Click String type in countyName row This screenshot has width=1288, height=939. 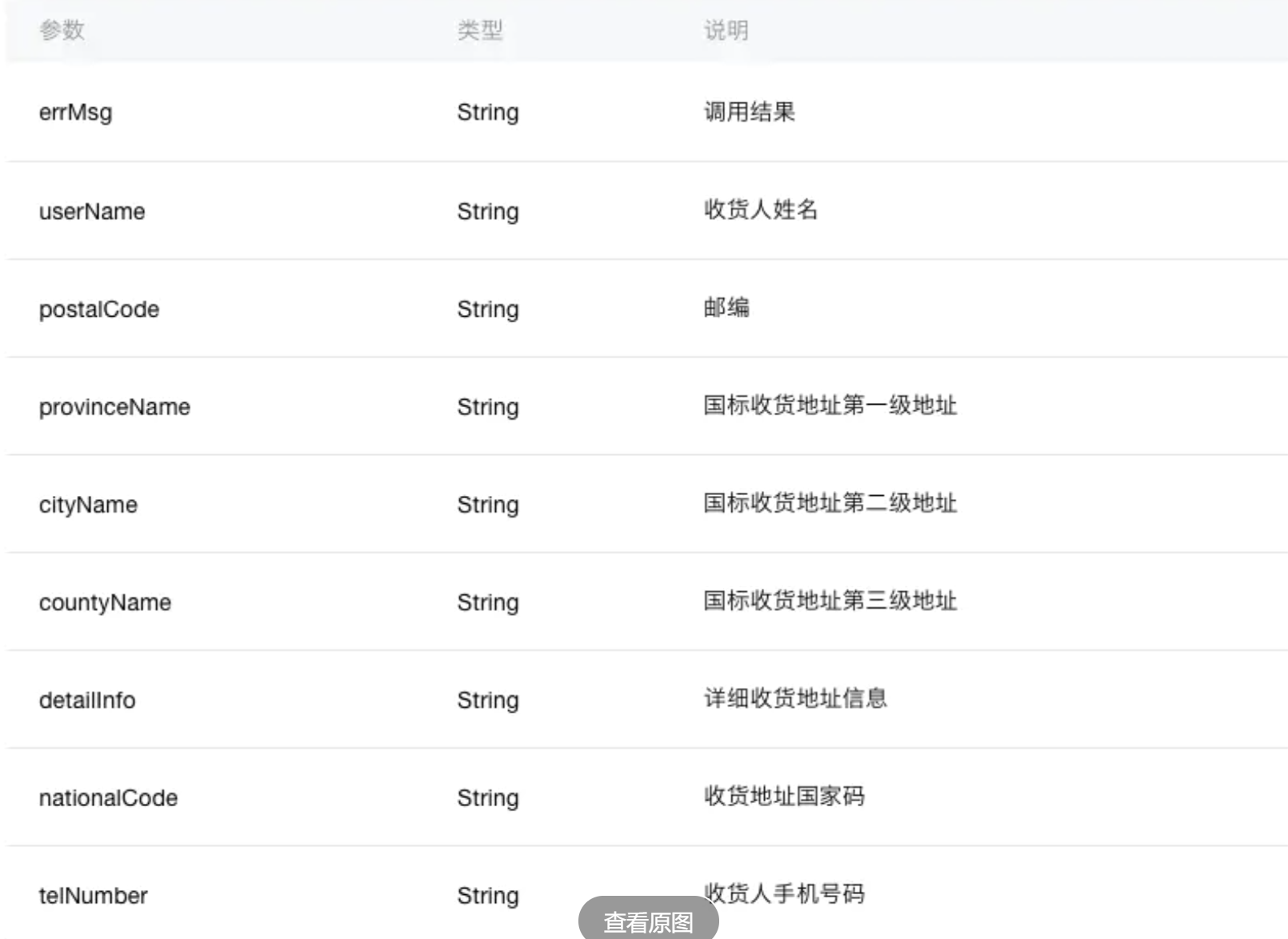tap(488, 603)
